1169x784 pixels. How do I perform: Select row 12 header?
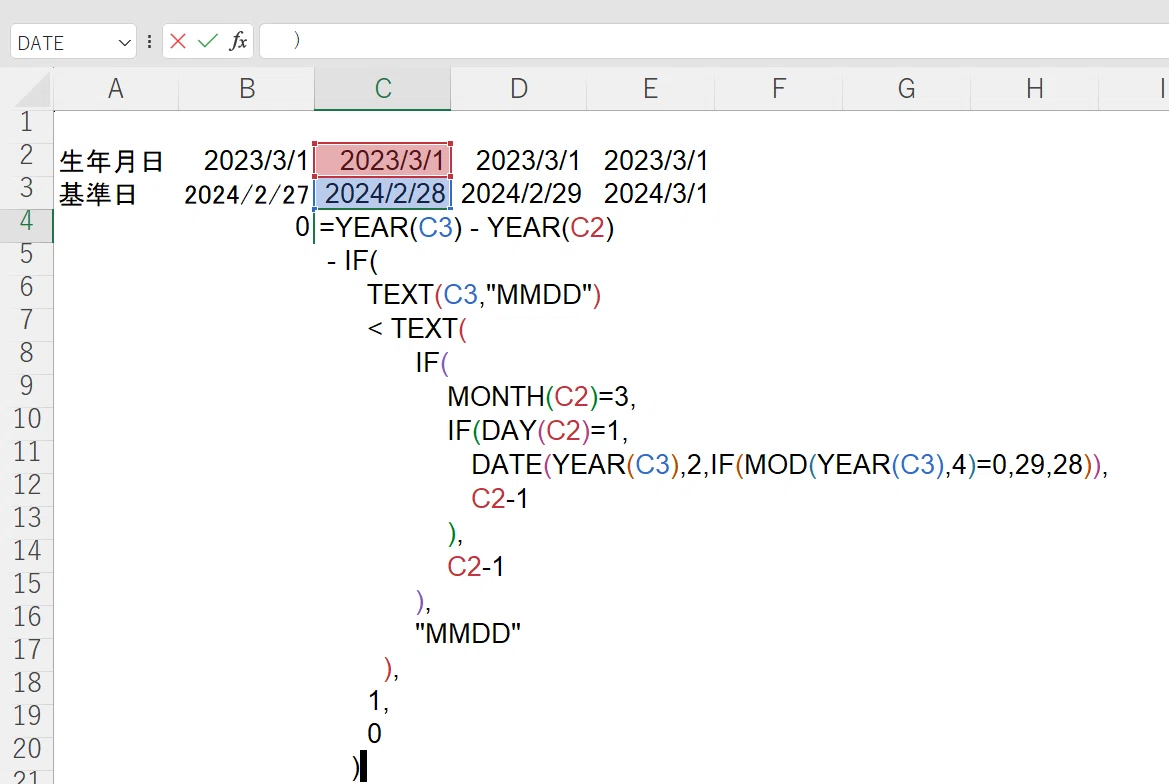click(x=26, y=485)
